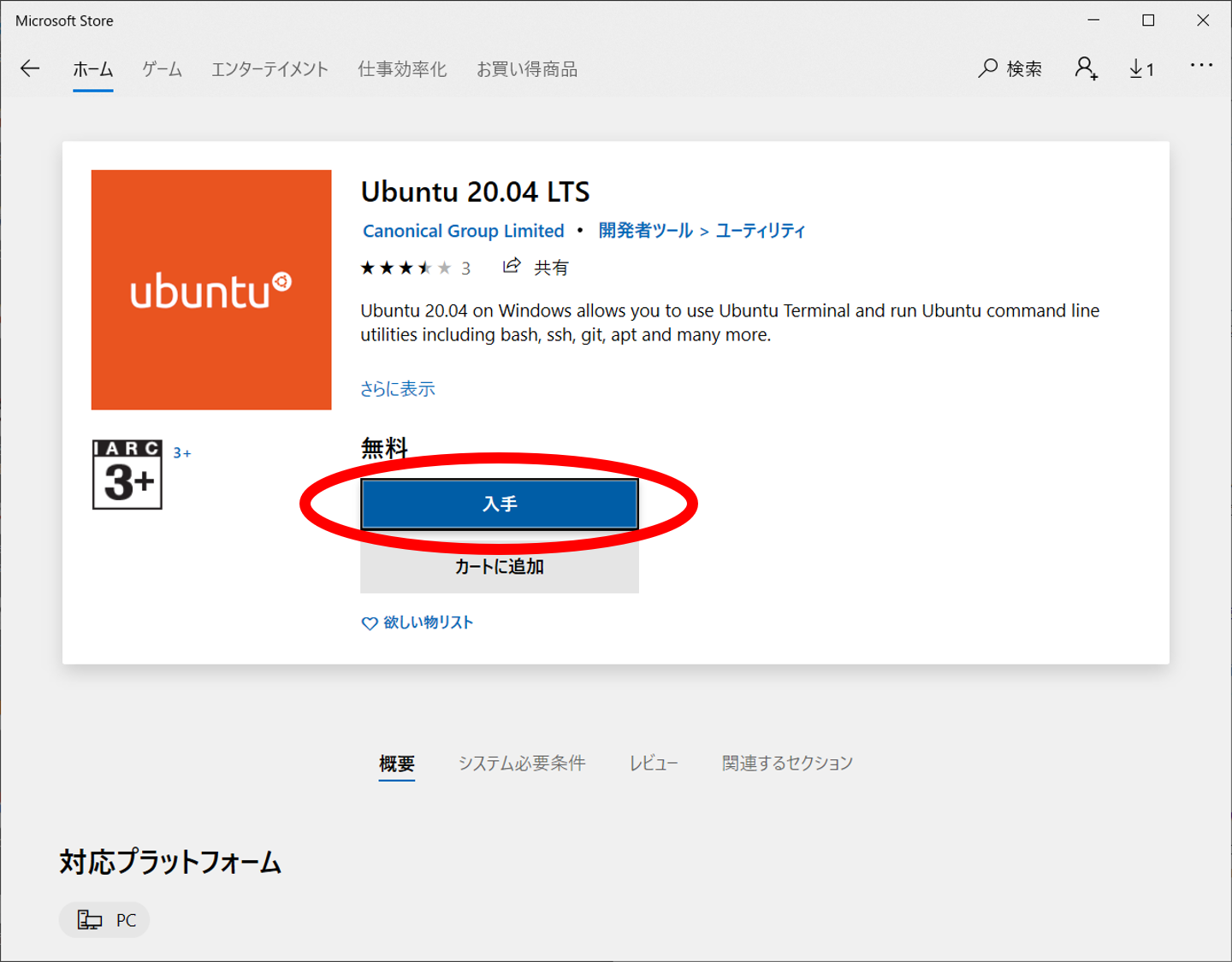Open downloads and updates indicator

pyautogui.click(x=1142, y=69)
